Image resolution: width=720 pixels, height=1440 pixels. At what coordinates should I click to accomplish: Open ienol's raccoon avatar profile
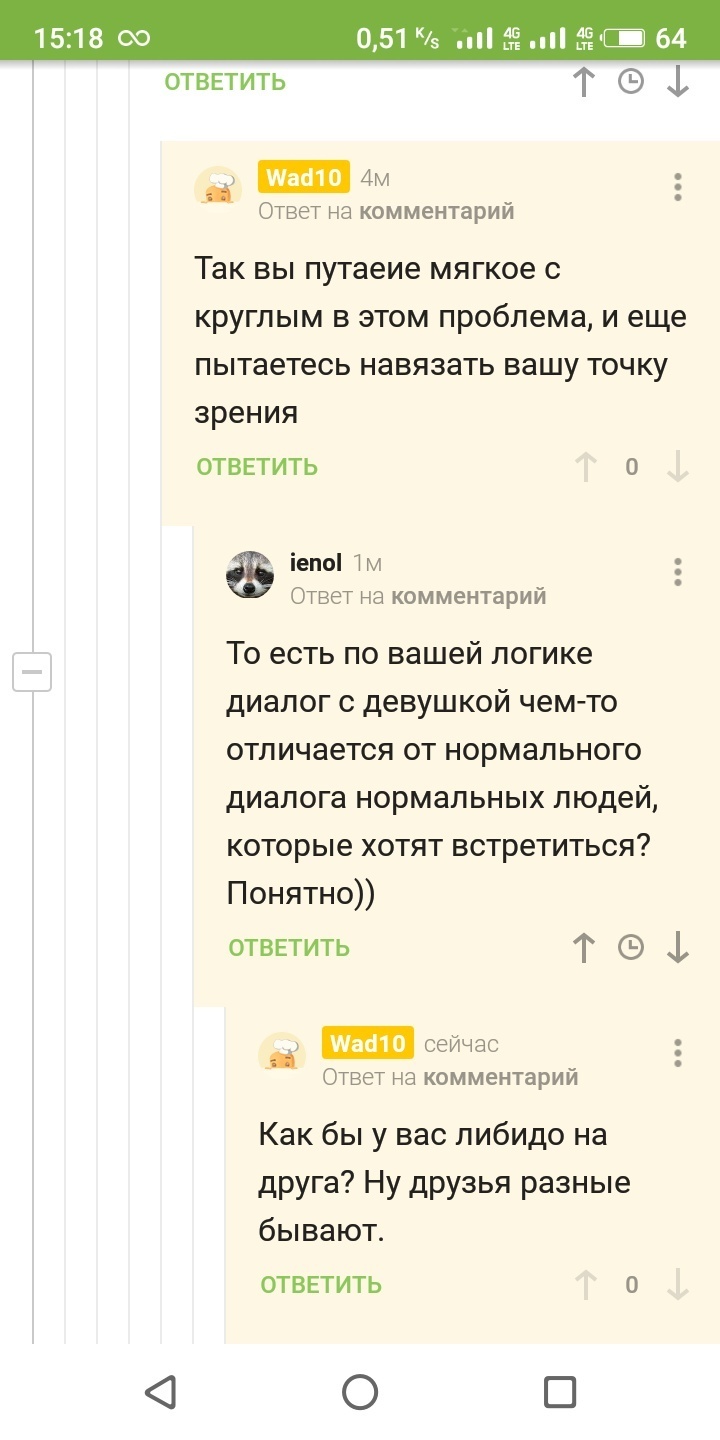[x=250, y=575]
